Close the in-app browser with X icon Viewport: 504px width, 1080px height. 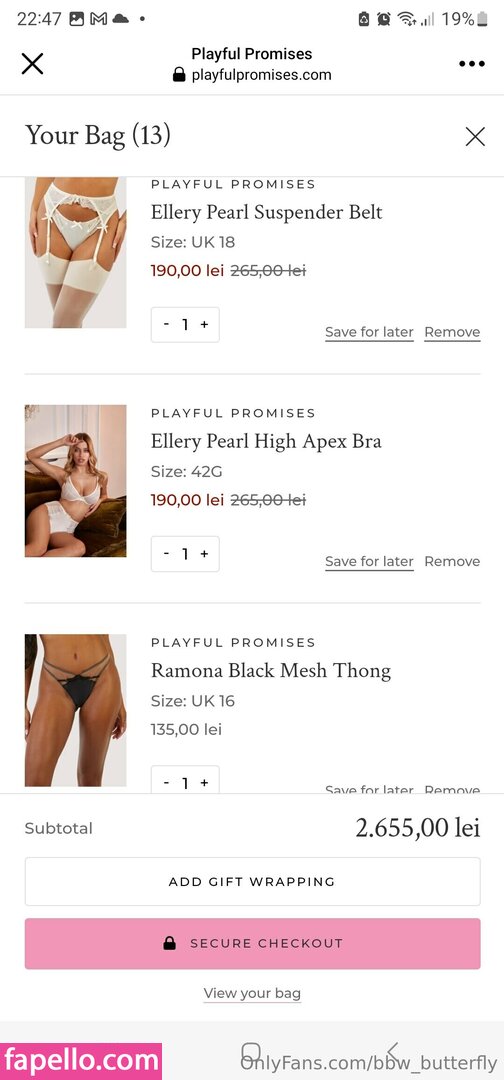coord(32,64)
